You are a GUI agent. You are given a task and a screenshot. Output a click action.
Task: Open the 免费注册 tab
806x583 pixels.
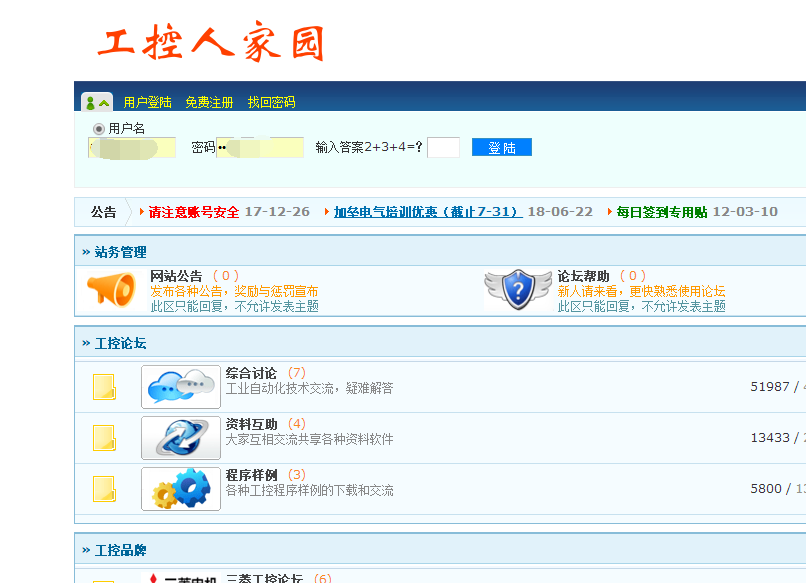(209, 102)
